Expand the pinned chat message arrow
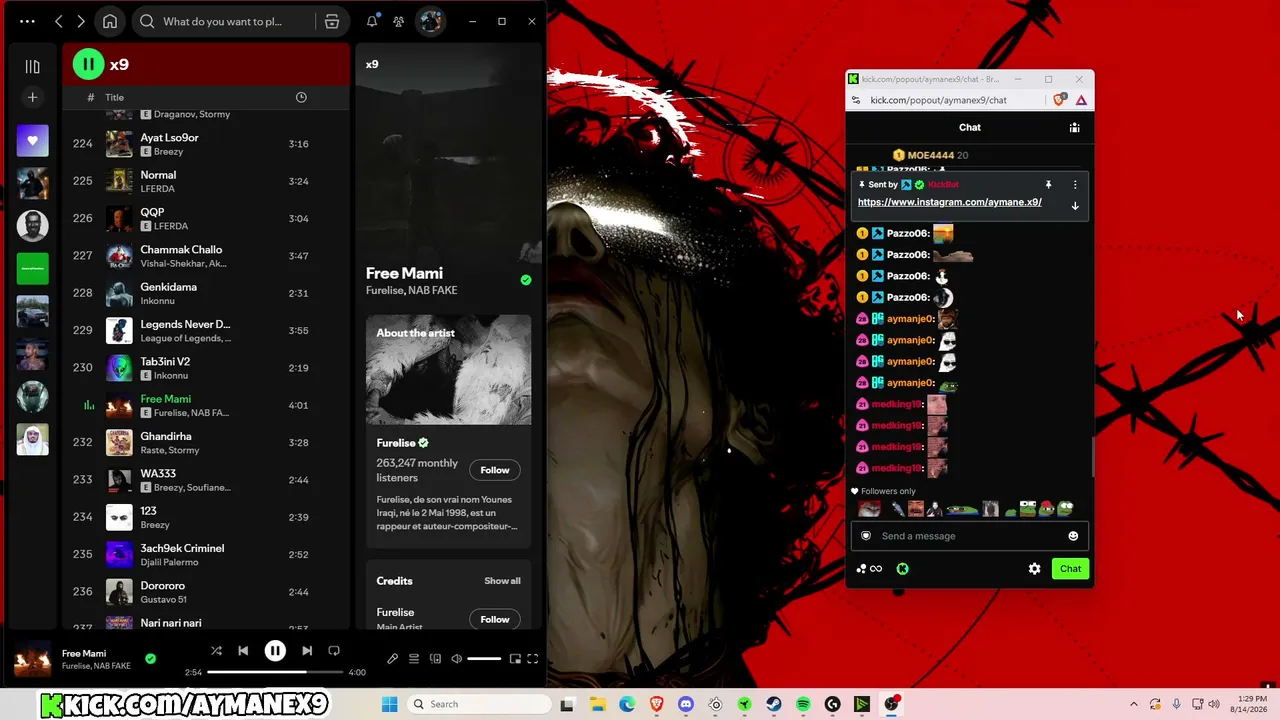1280x720 pixels. click(1075, 206)
